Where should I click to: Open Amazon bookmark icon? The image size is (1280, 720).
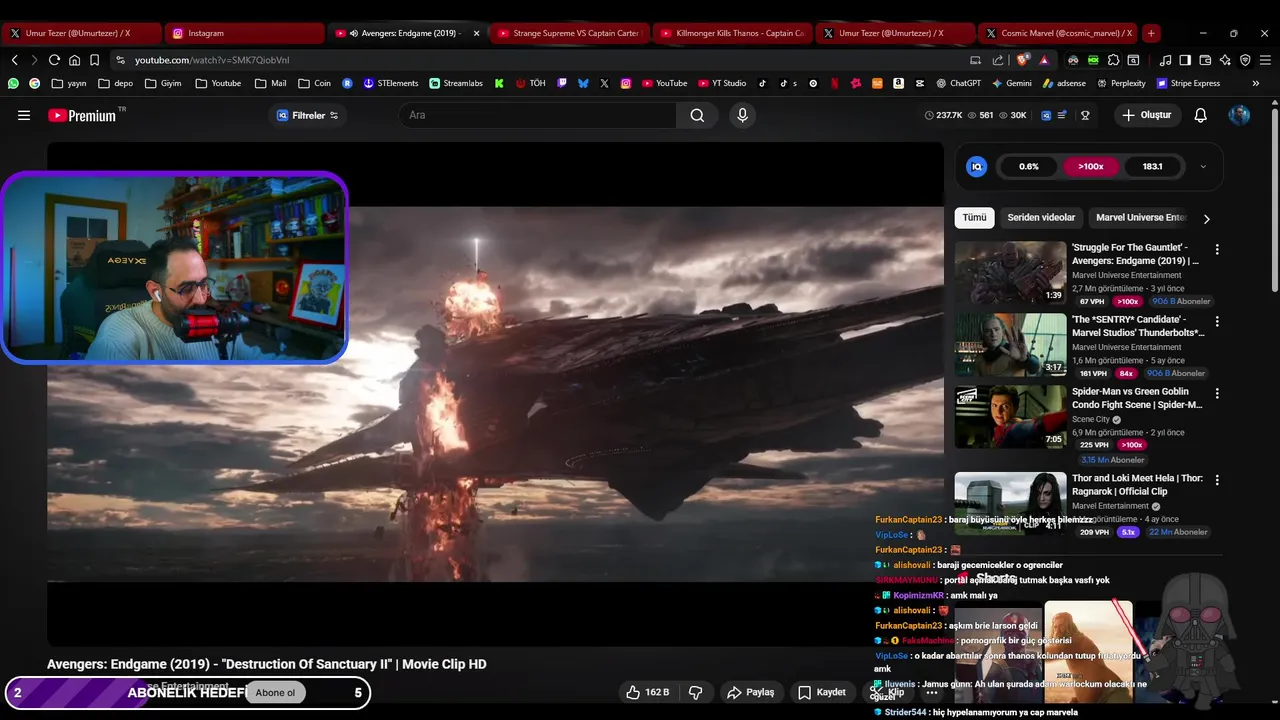click(x=898, y=83)
